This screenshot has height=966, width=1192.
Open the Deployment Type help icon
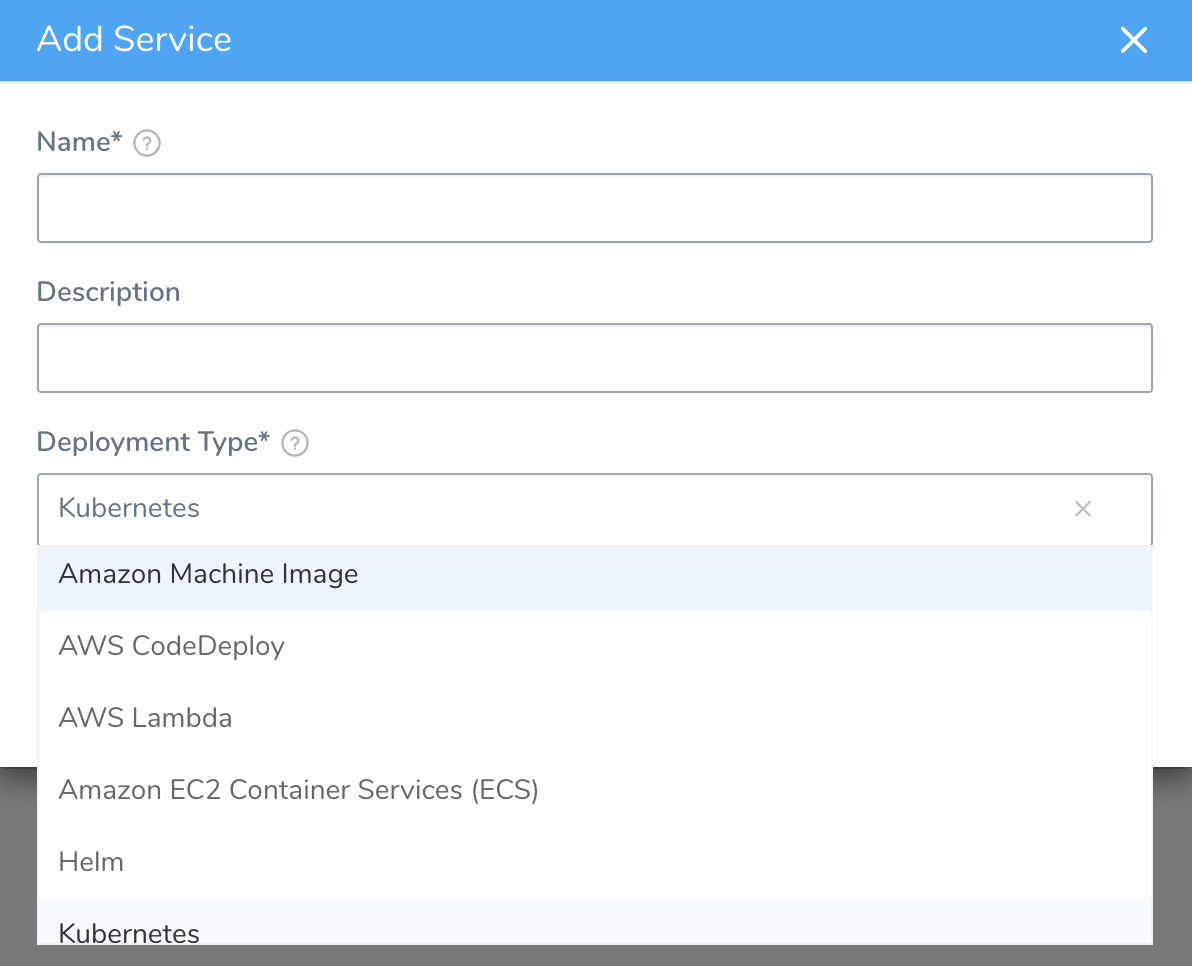click(295, 443)
